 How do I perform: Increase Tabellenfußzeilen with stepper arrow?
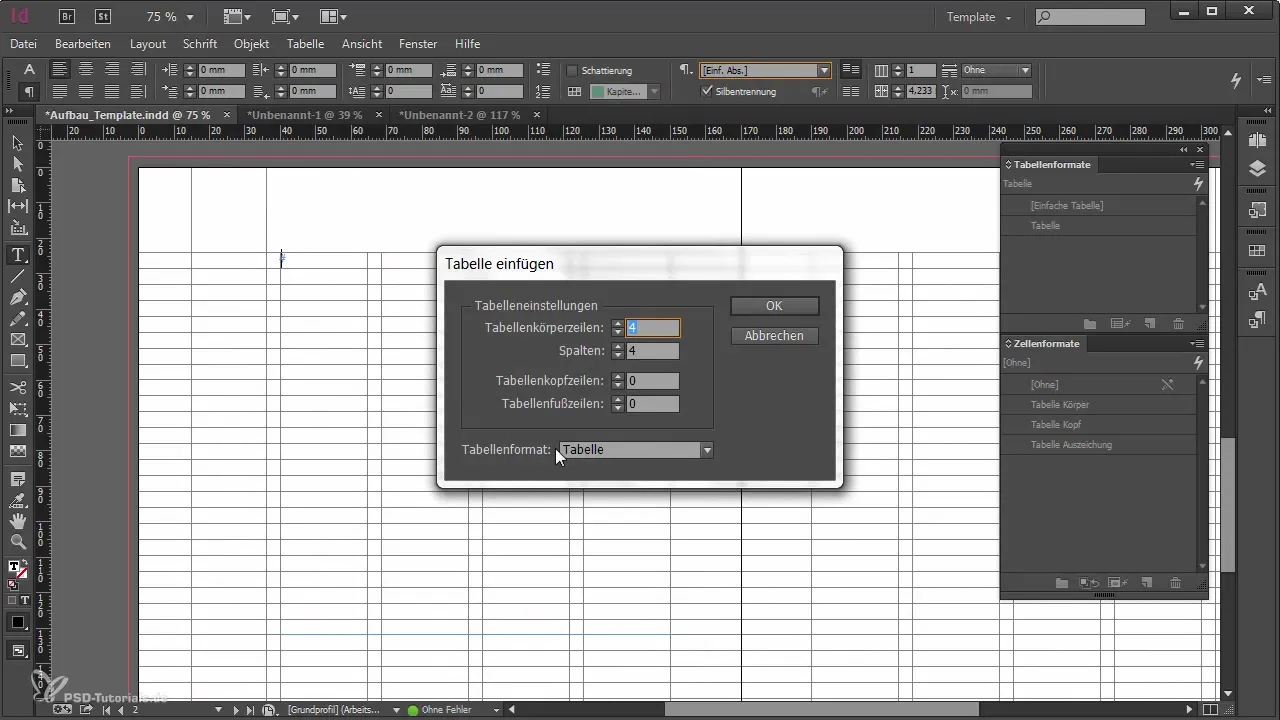click(x=618, y=400)
